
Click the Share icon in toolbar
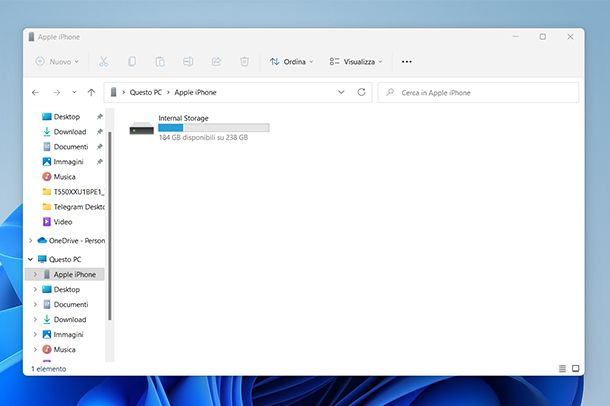tap(216, 61)
